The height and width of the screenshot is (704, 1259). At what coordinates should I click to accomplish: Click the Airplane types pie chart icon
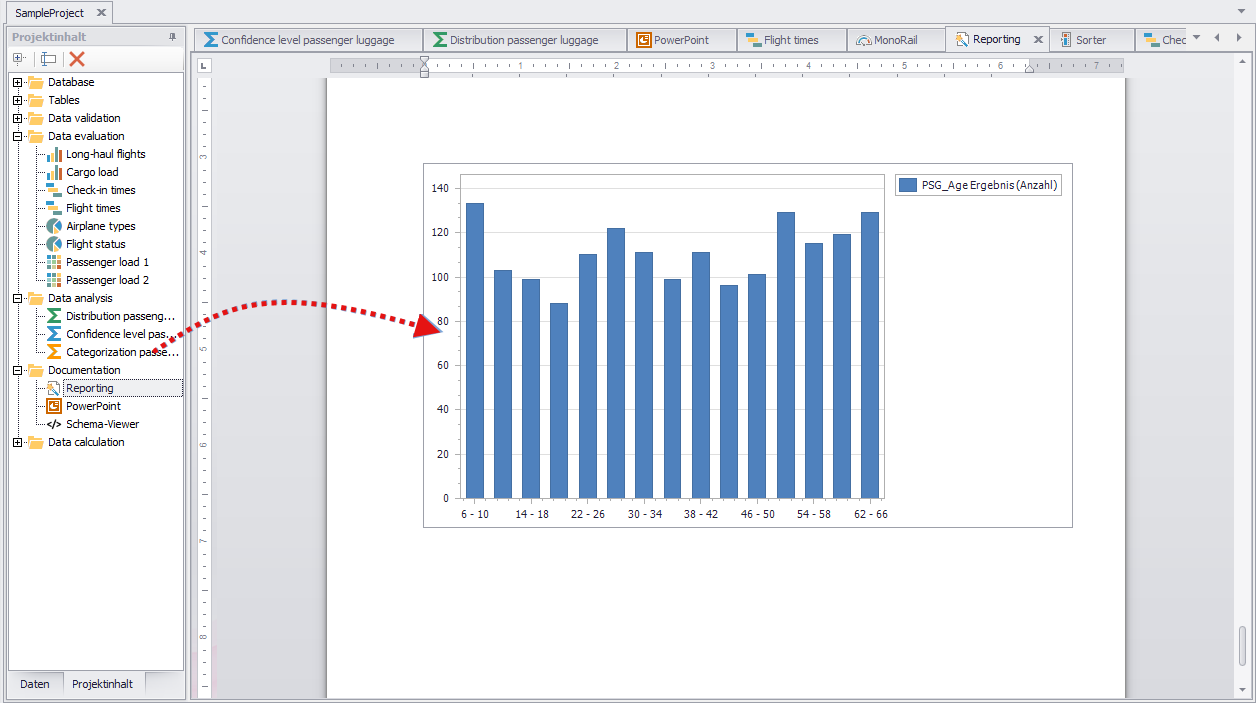pyautogui.click(x=54, y=226)
